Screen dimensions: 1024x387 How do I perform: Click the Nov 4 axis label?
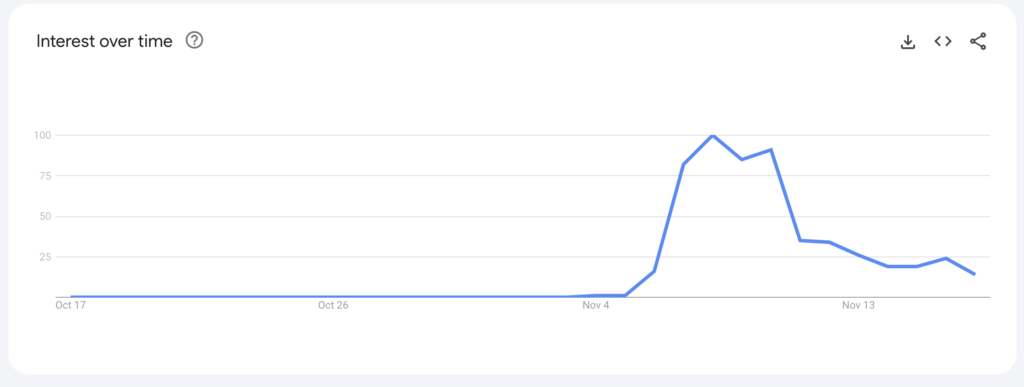pyautogui.click(x=596, y=305)
